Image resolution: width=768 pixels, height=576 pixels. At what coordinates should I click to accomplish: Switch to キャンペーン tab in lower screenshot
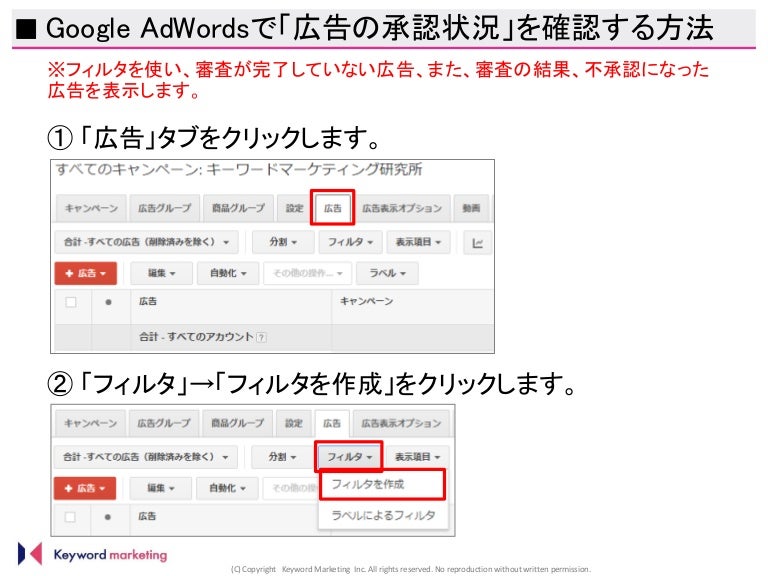click(x=90, y=424)
